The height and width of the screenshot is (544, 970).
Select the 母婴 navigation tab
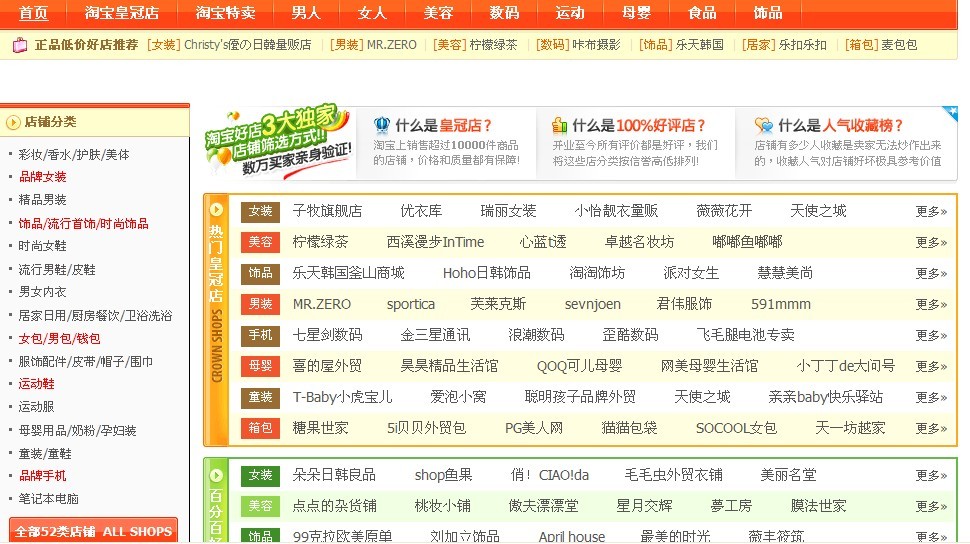pos(636,13)
